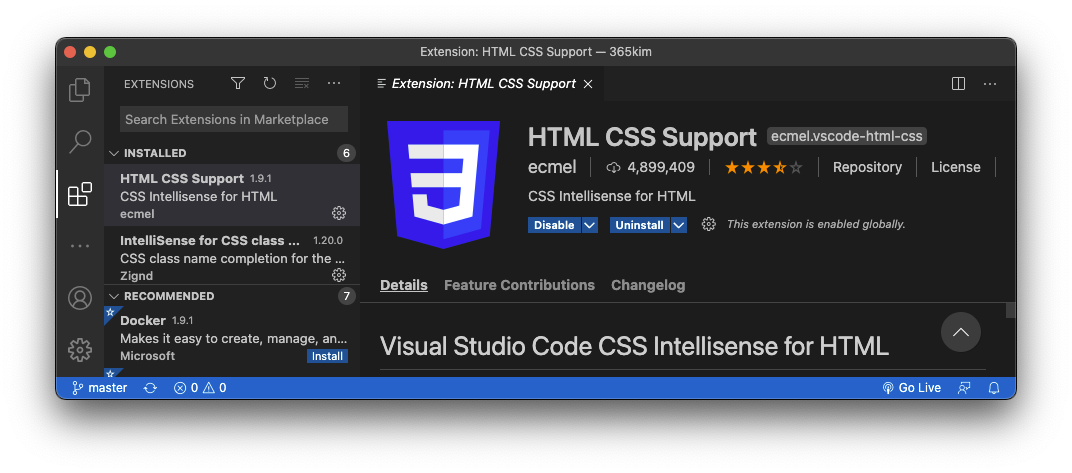
Task: Select the Extension: HTML CSS Support editor tab
Action: (x=482, y=84)
